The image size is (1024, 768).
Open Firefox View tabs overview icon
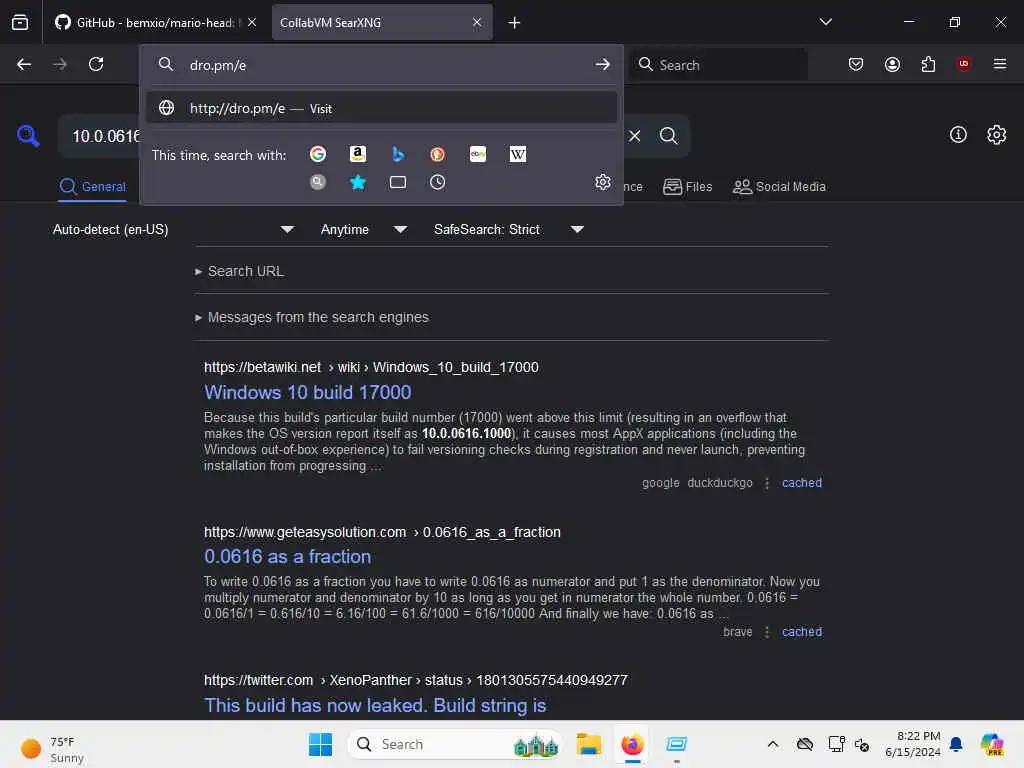[x=20, y=22]
